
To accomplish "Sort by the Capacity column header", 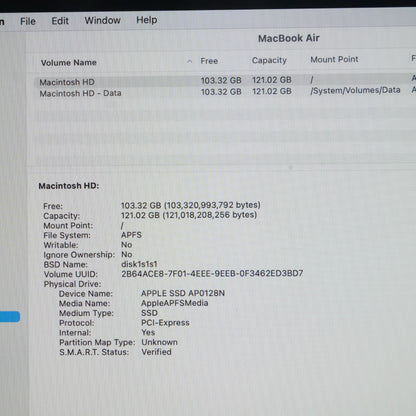I will tap(269, 60).
